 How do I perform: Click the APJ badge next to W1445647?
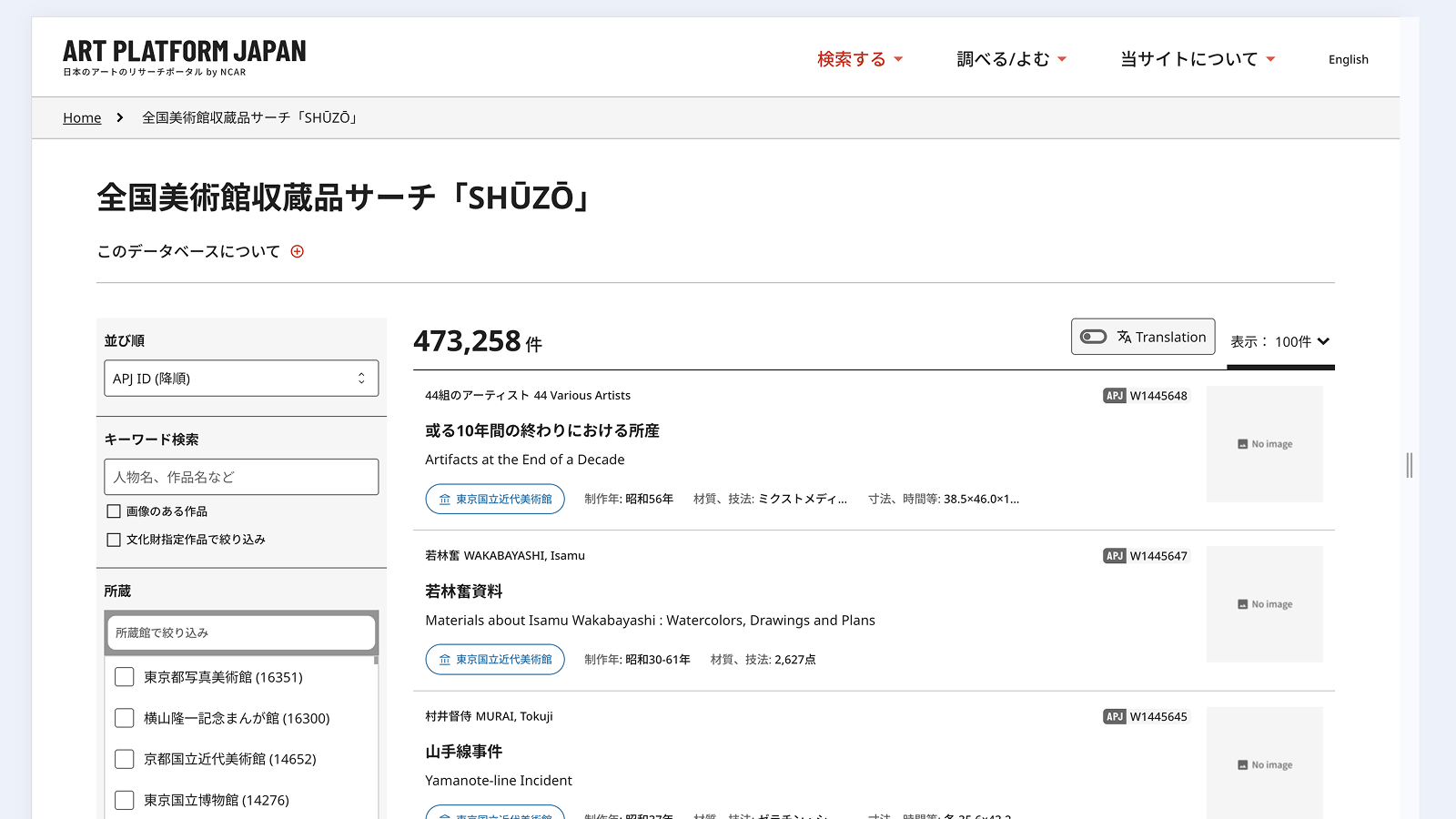1115,556
